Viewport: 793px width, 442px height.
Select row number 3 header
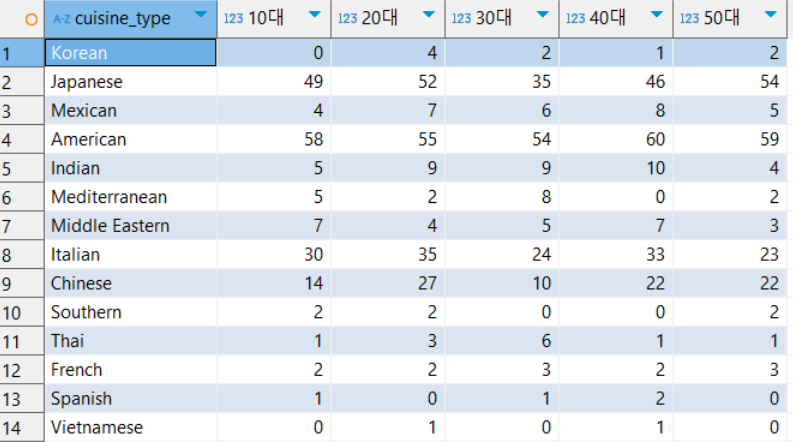pos(22,110)
